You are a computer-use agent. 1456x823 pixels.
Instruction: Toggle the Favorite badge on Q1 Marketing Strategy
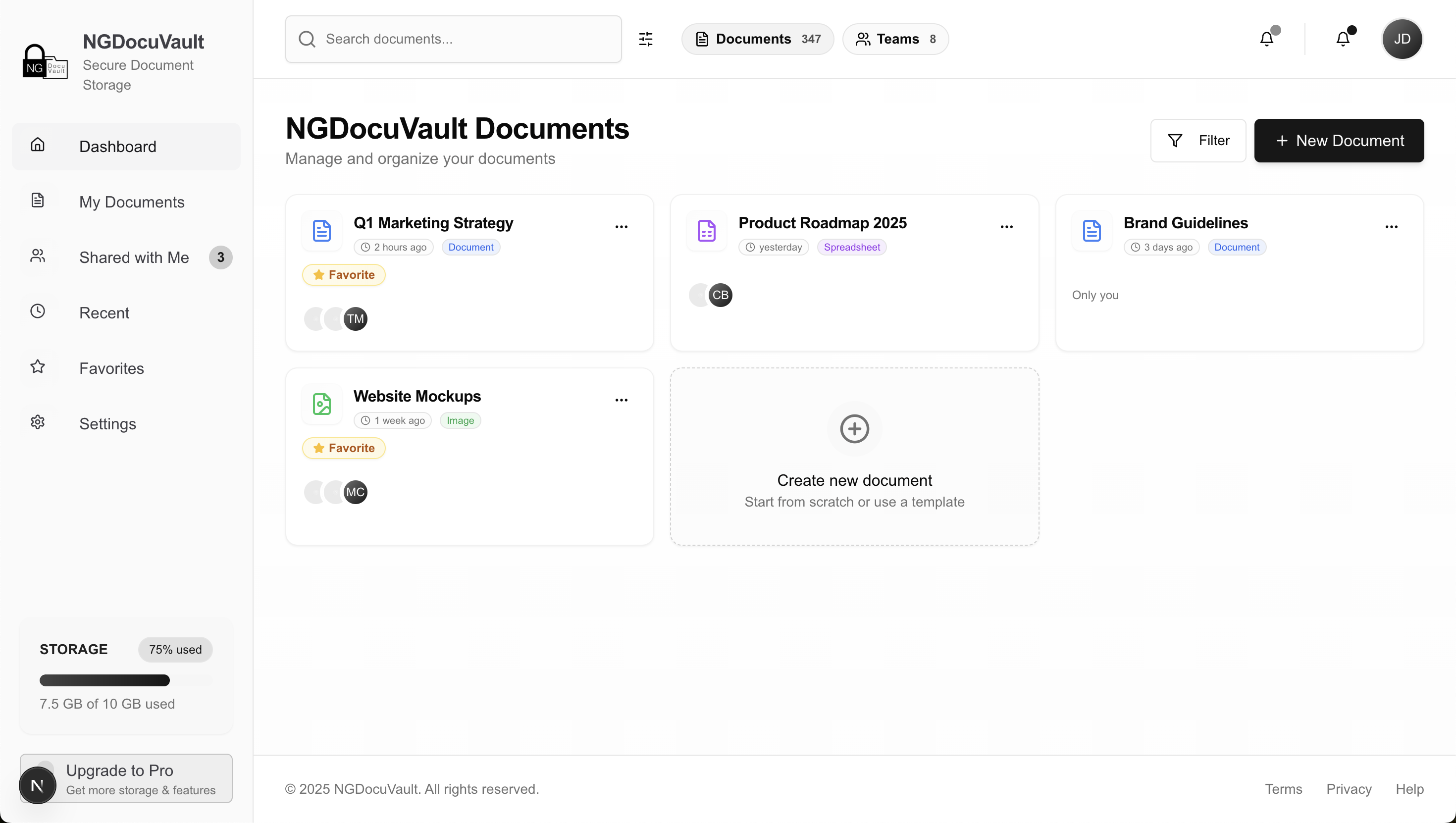click(344, 275)
